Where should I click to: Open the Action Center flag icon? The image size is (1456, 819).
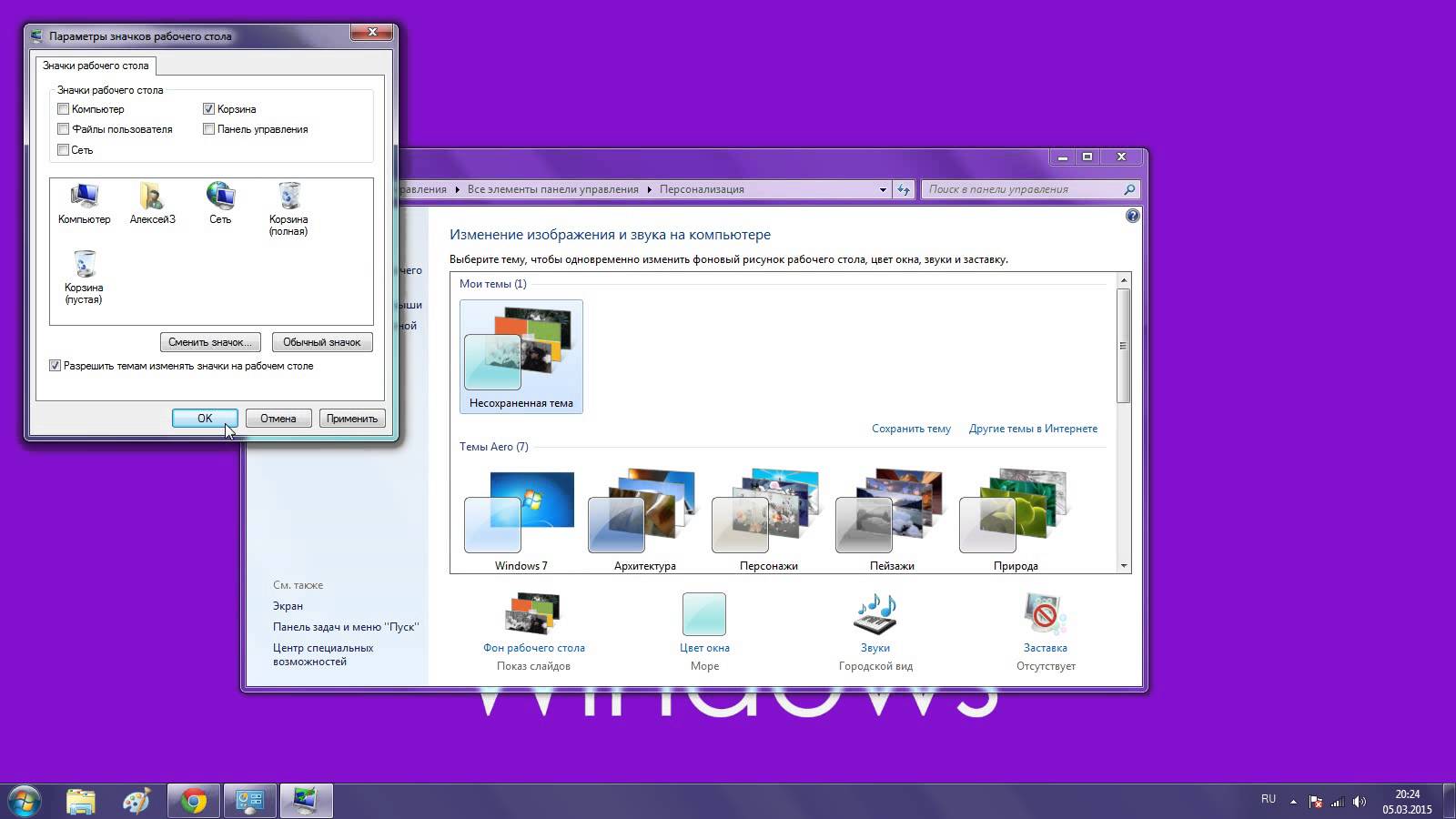1316,802
